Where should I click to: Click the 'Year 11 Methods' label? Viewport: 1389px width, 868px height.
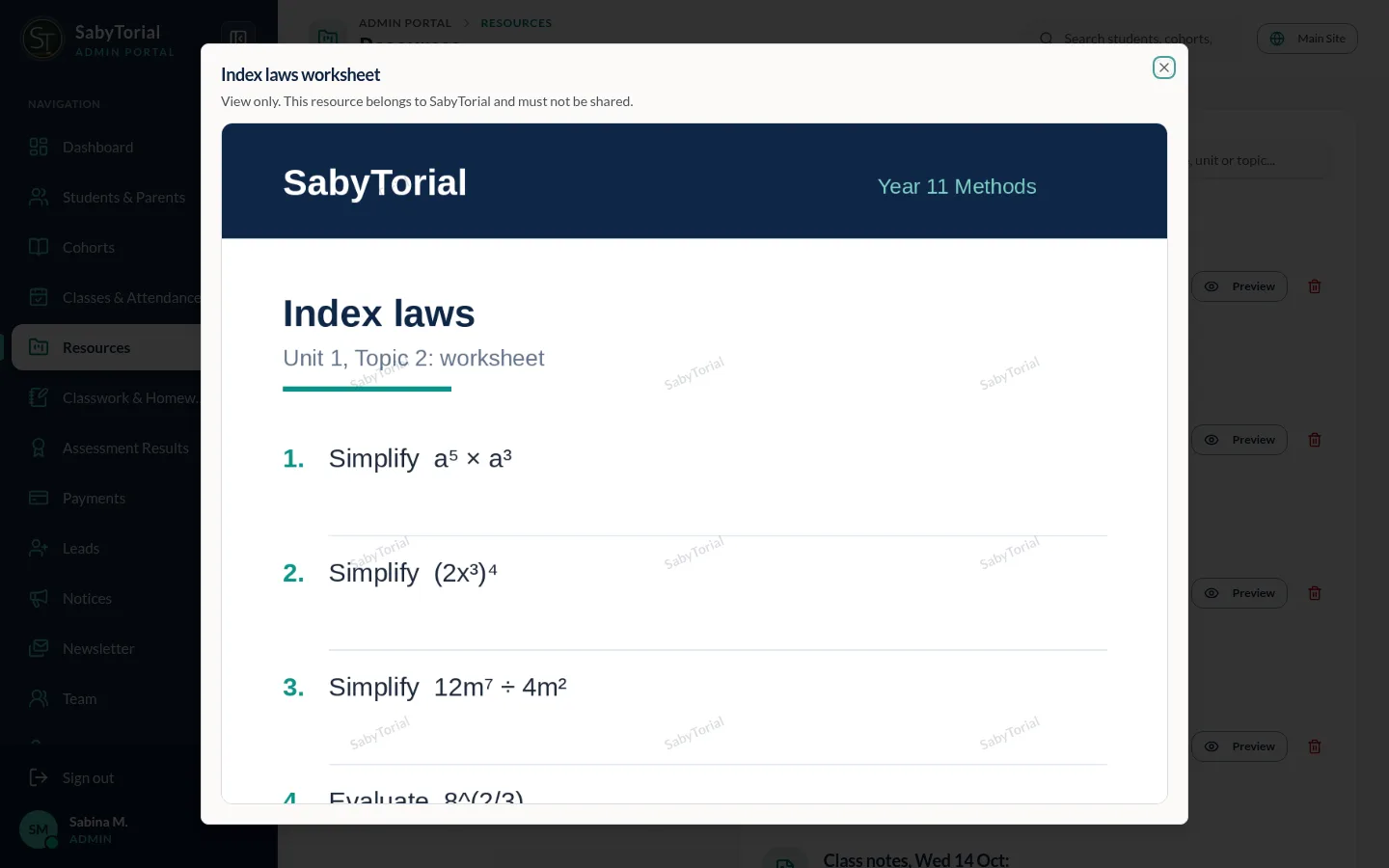pos(957,187)
